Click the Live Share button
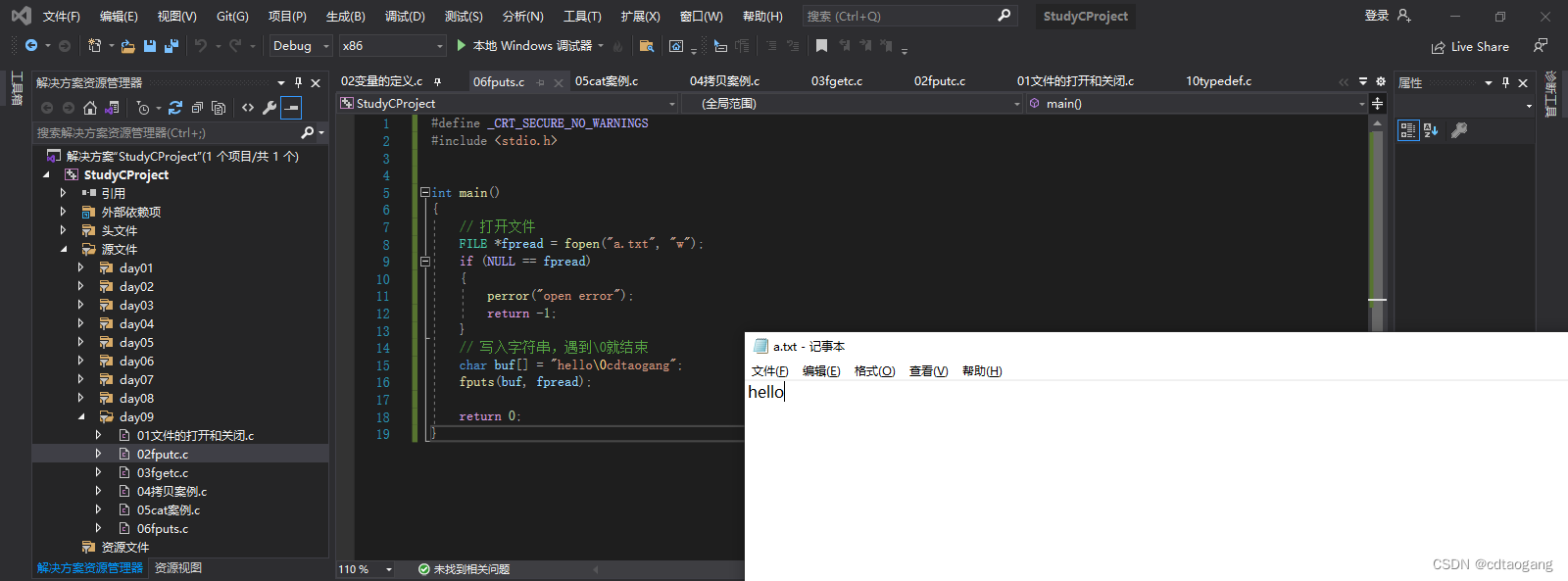 click(1469, 46)
